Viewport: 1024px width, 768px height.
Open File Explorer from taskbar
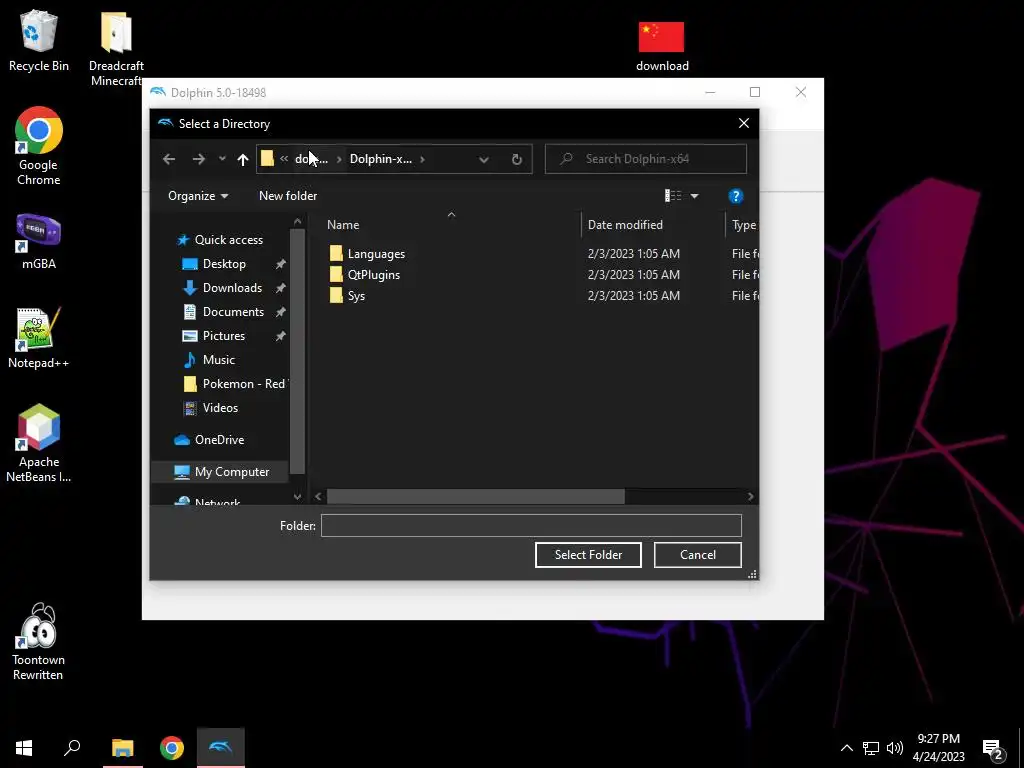123,748
